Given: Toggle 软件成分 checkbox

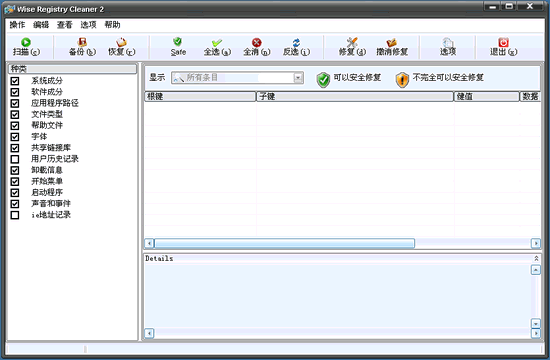Looking at the screenshot, I should [x=15, y=92].
